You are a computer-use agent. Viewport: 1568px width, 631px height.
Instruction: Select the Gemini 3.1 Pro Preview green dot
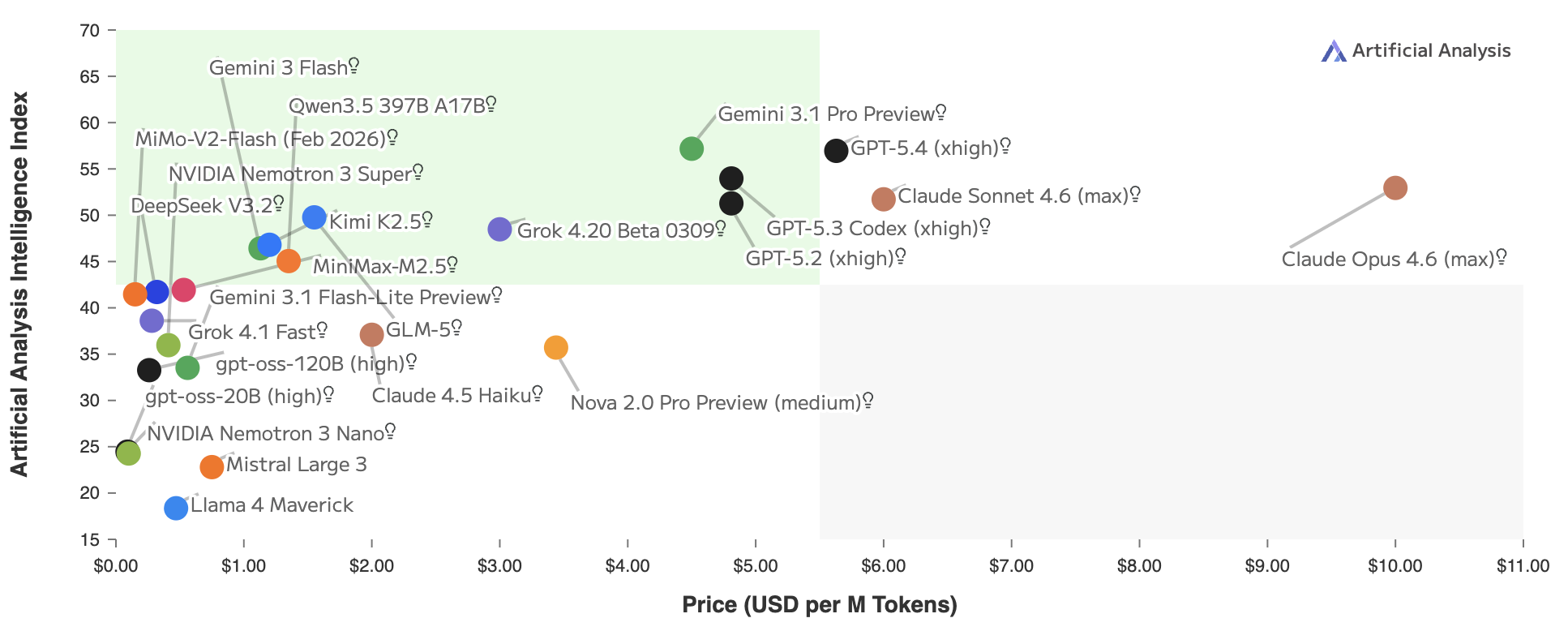click(692, 148)
